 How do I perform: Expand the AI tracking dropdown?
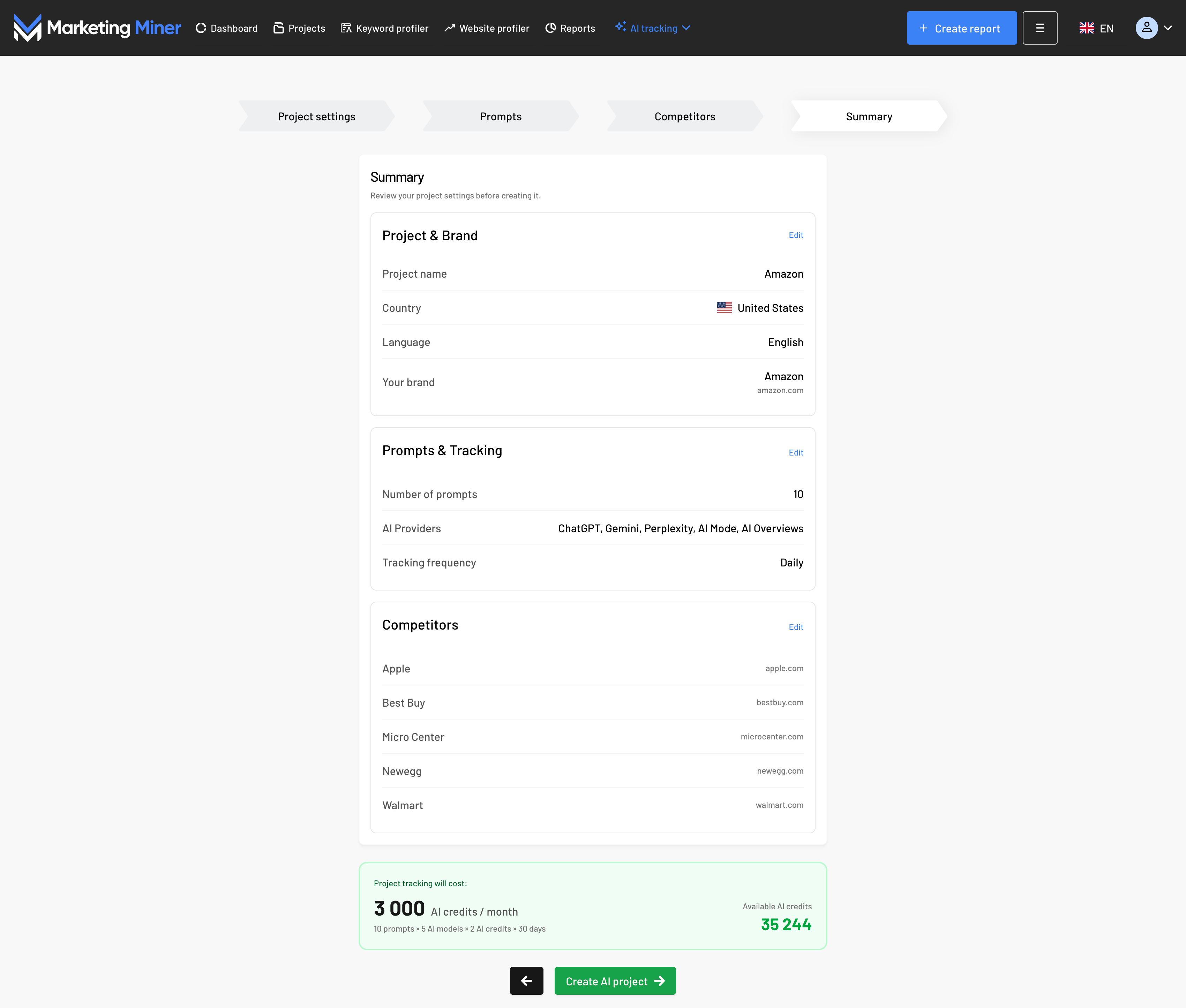[653, 28]
